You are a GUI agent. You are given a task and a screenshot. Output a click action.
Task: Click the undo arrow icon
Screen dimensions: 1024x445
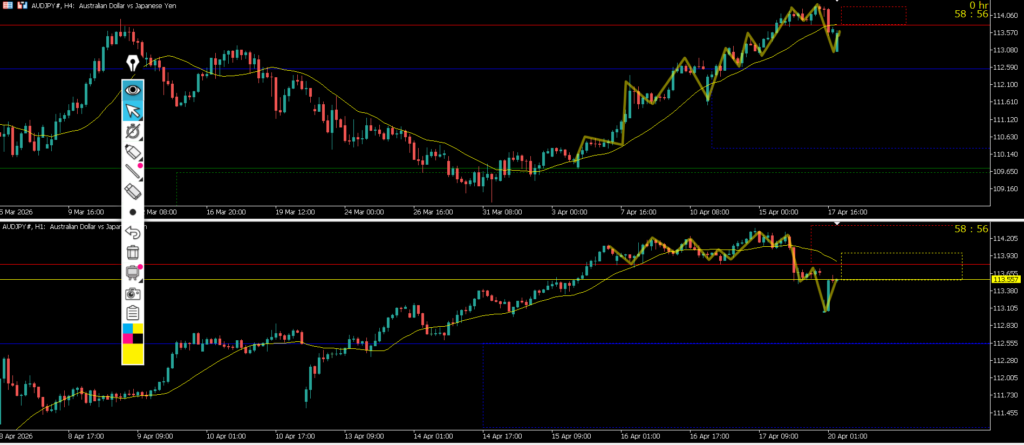coord(133,232)
